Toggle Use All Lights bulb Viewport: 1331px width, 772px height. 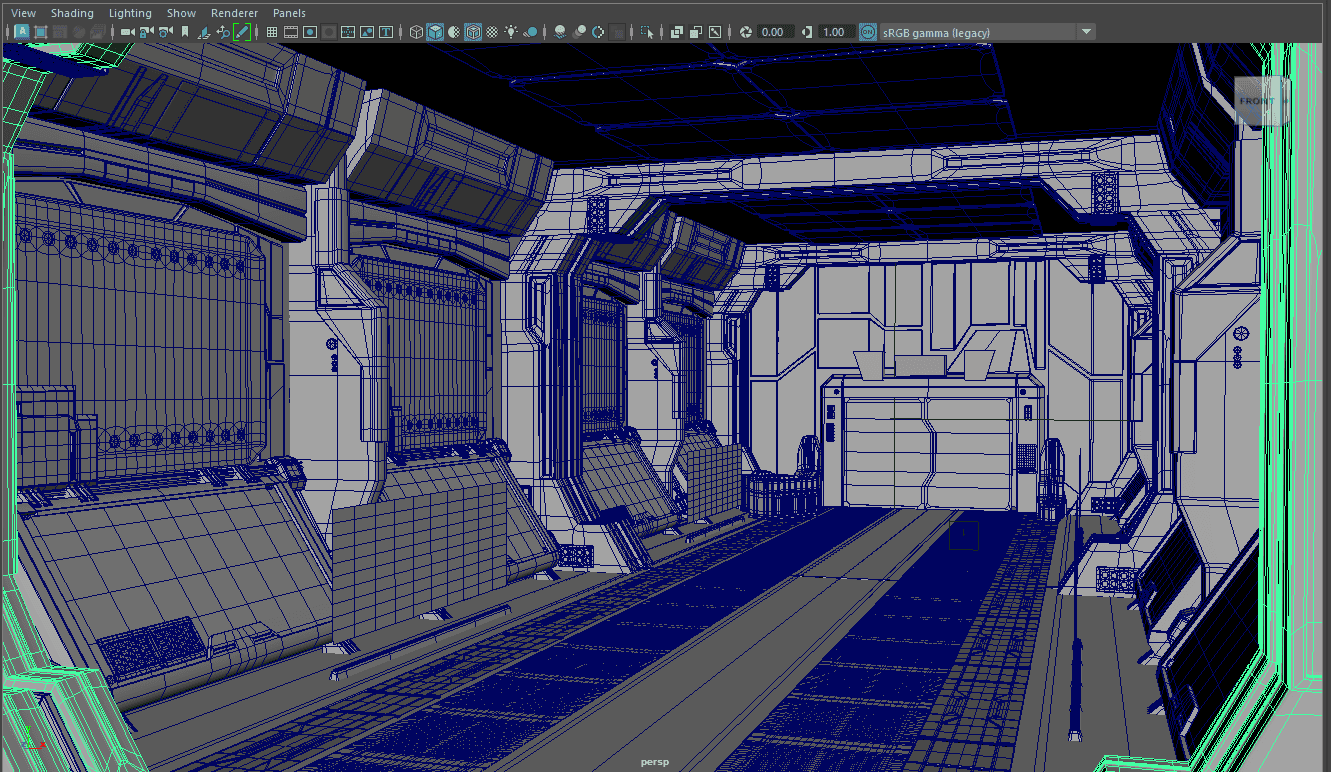coord(512,32)
